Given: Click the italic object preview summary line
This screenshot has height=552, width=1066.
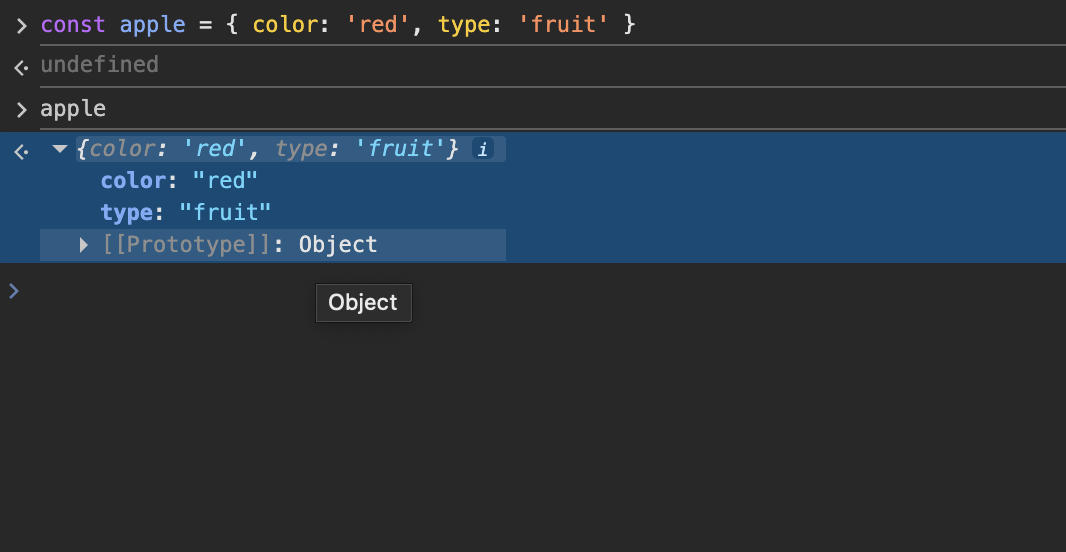Looking at the screenshot, I should point(267,150).
